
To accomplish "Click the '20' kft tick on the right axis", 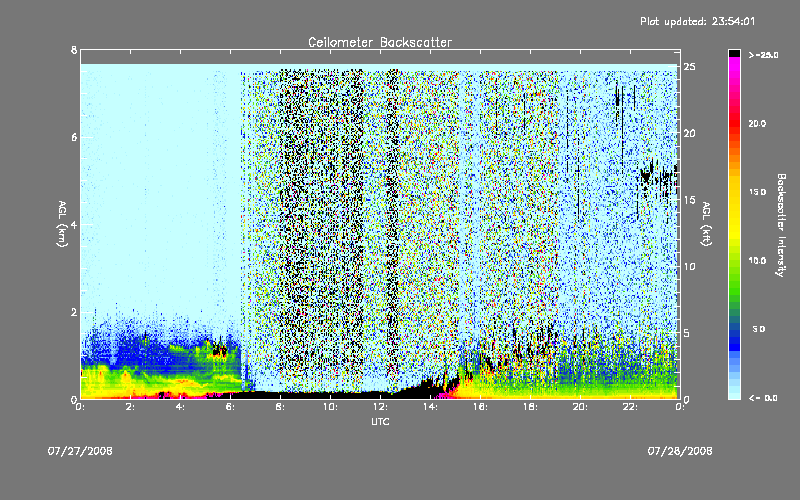I will pyautogui.click(x=689, y=134).
